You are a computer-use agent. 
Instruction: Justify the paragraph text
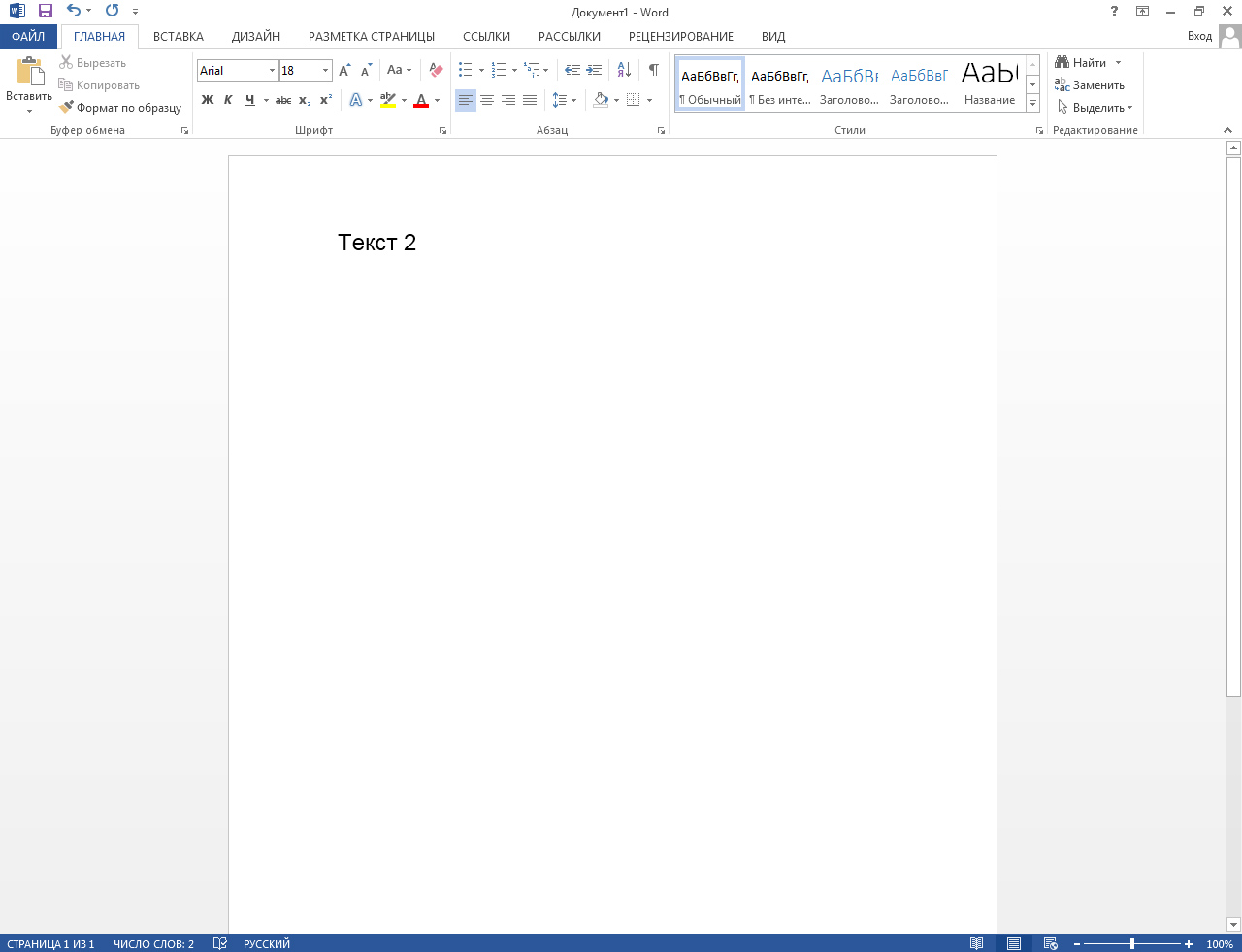tap(530, 100)
